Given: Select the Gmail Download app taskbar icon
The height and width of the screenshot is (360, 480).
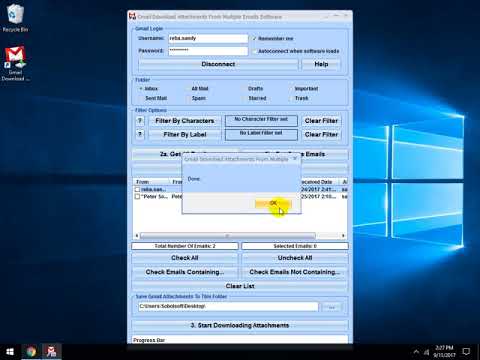Looking at the screenshot, I should tap(51, 352).
